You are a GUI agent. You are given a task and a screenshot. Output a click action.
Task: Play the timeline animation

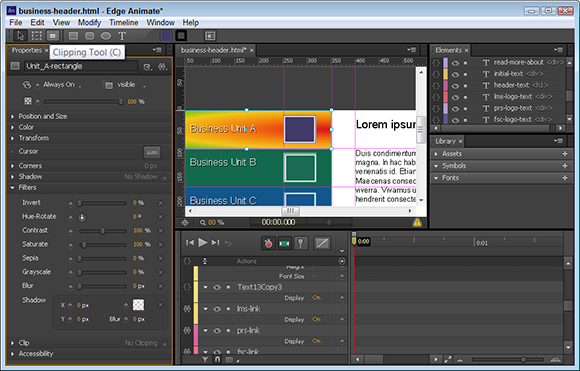coord(202,243)
